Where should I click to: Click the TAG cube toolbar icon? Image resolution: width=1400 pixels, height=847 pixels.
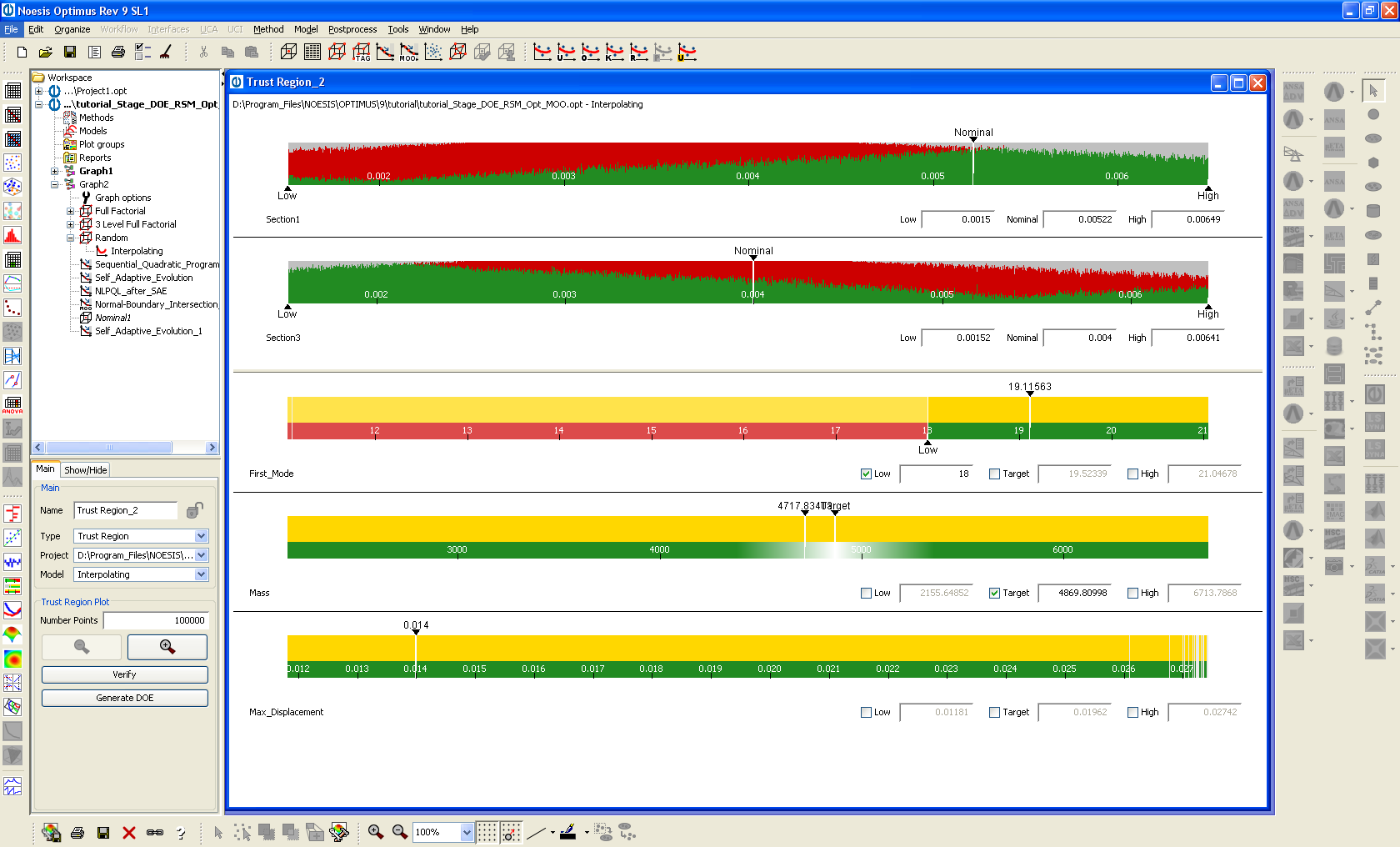pyautogui.click(x=361, y=53)
